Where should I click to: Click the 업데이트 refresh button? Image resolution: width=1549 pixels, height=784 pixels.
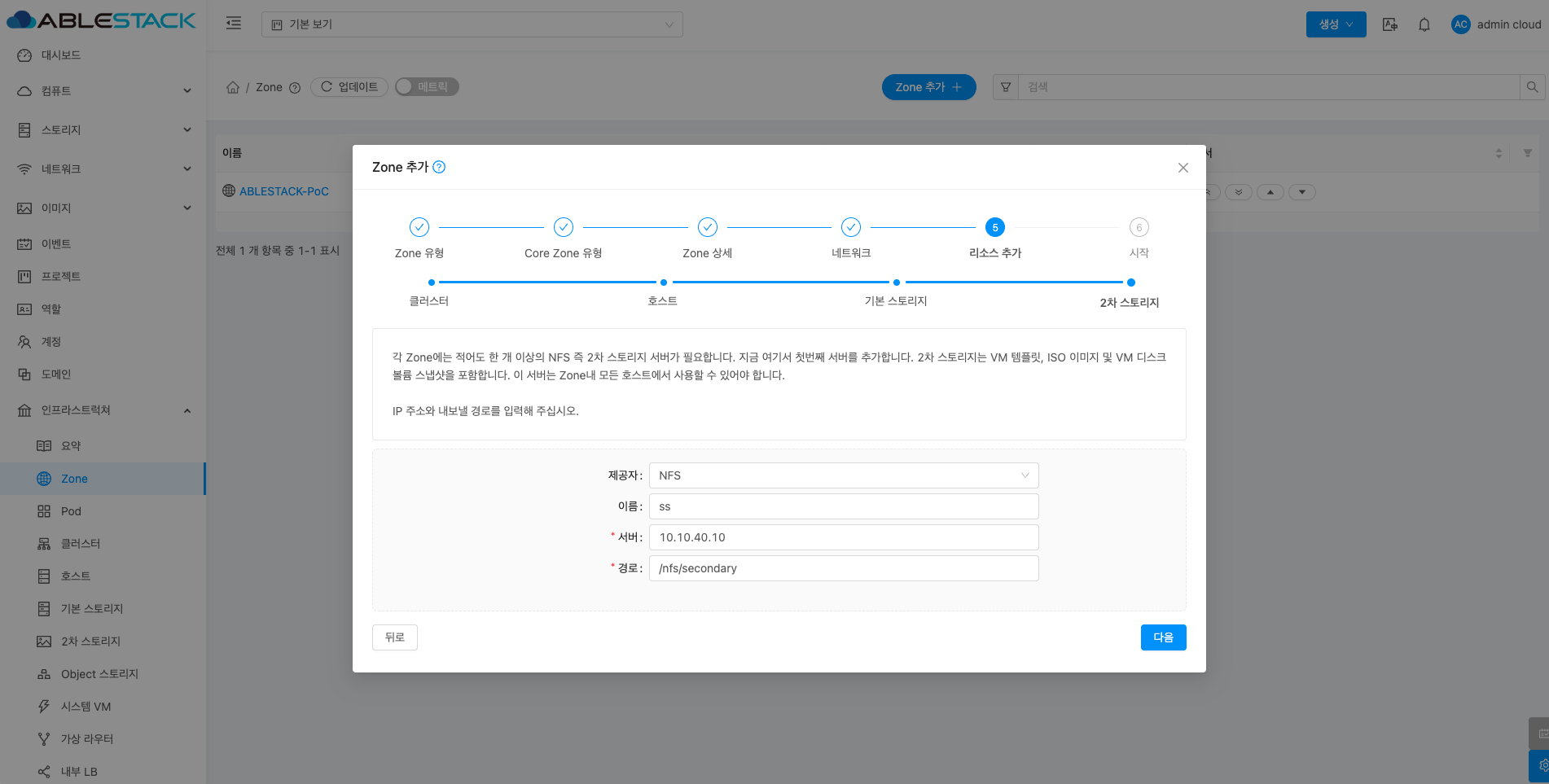click(349, 87)
